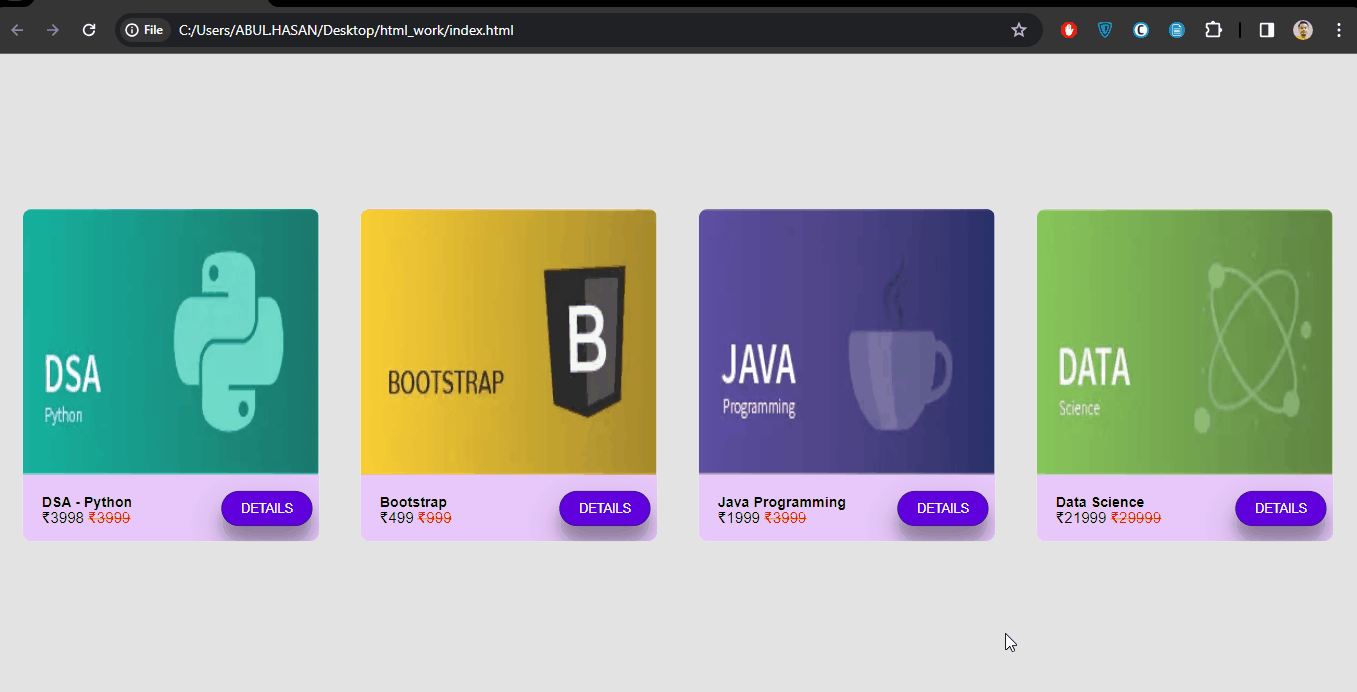Screen dimensions: 1357x692
Task: Click DETAILS button for Java Programming
Action: point(943,508)
